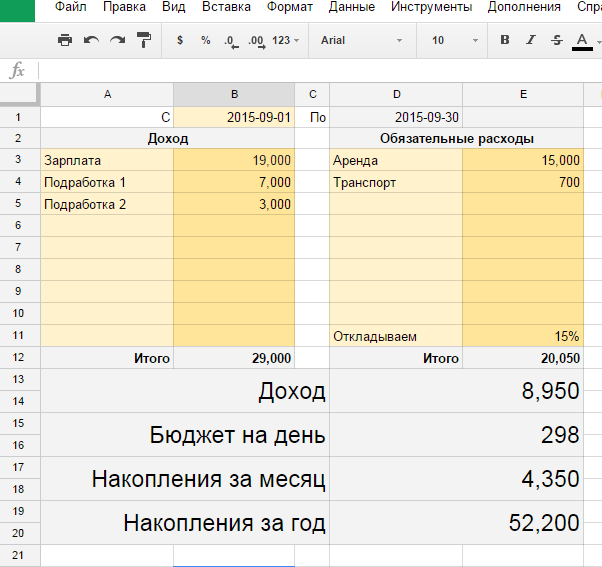Toggle italic formatting
This screenshot has width=602, height=567.
(531, 40)
